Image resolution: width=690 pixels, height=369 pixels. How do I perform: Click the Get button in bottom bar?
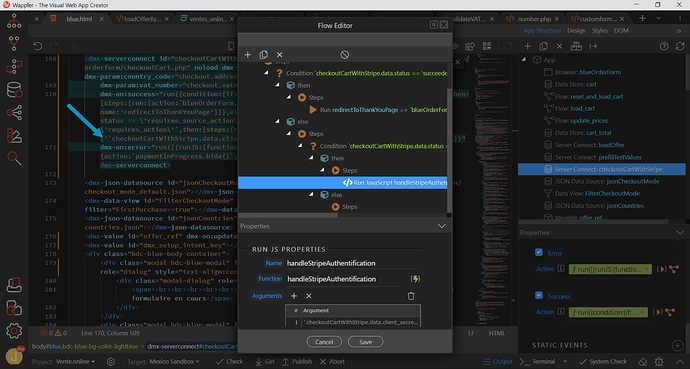click(266, 362)
